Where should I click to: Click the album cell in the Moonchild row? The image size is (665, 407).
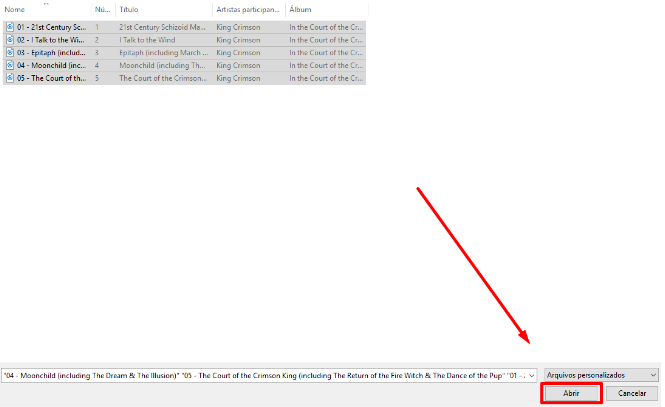pyautogui.click(x=326, y=65)
